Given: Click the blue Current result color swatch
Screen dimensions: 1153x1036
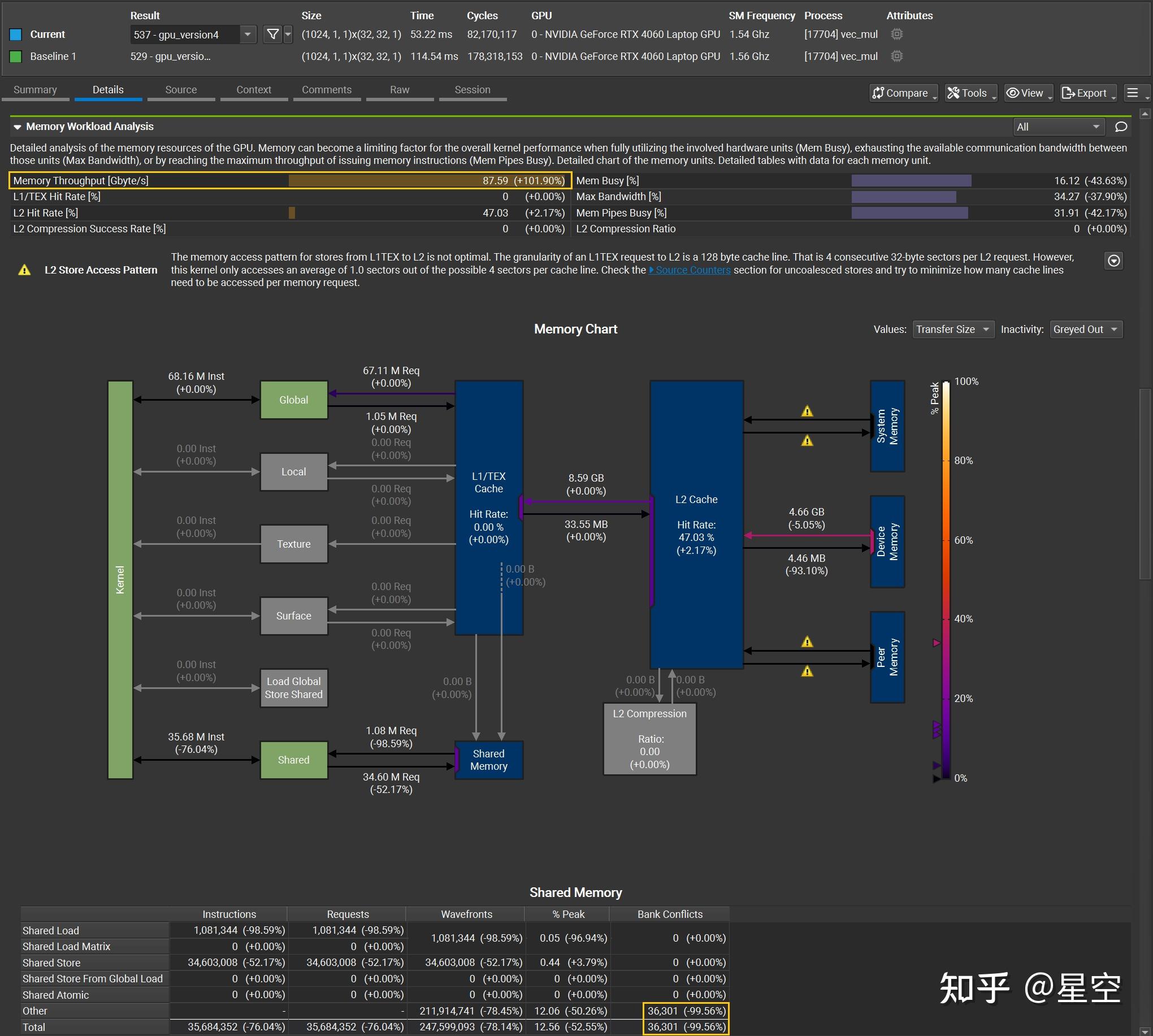Looking at the screenshot, I should coord(15,34).
